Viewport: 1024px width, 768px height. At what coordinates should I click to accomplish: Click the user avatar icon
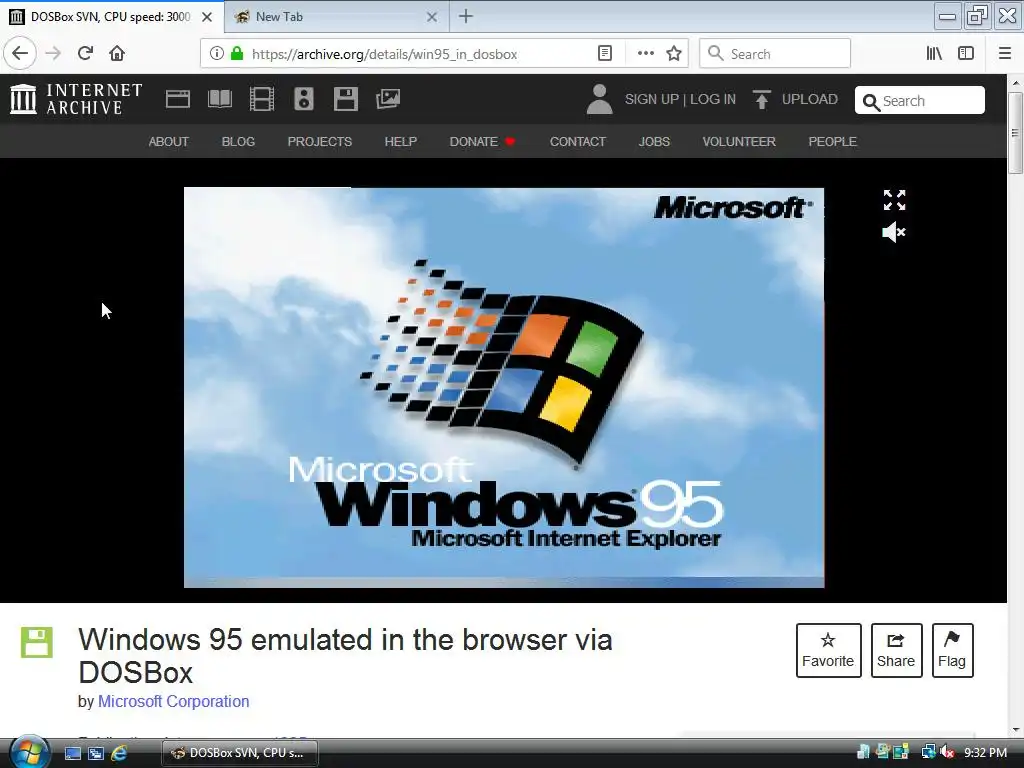pyautogui.click(x=599, y=99)
